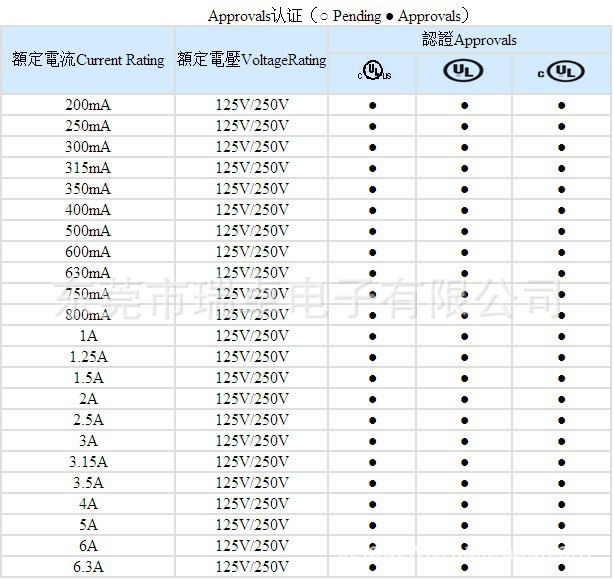Viewport: 614px width, 580px height.
Task: Click the UL approval dot for 500mA row
Action: click(464, 231)
